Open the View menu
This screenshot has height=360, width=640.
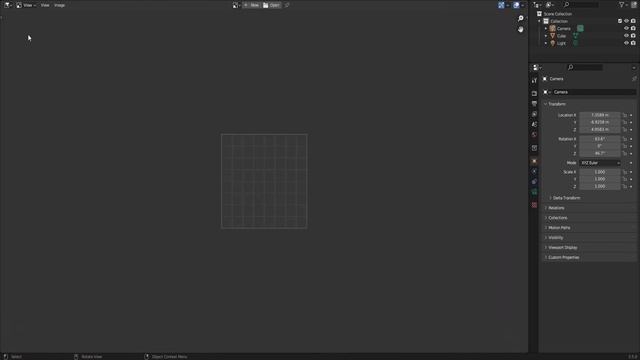pyautogui.click(x=45, y=5)
